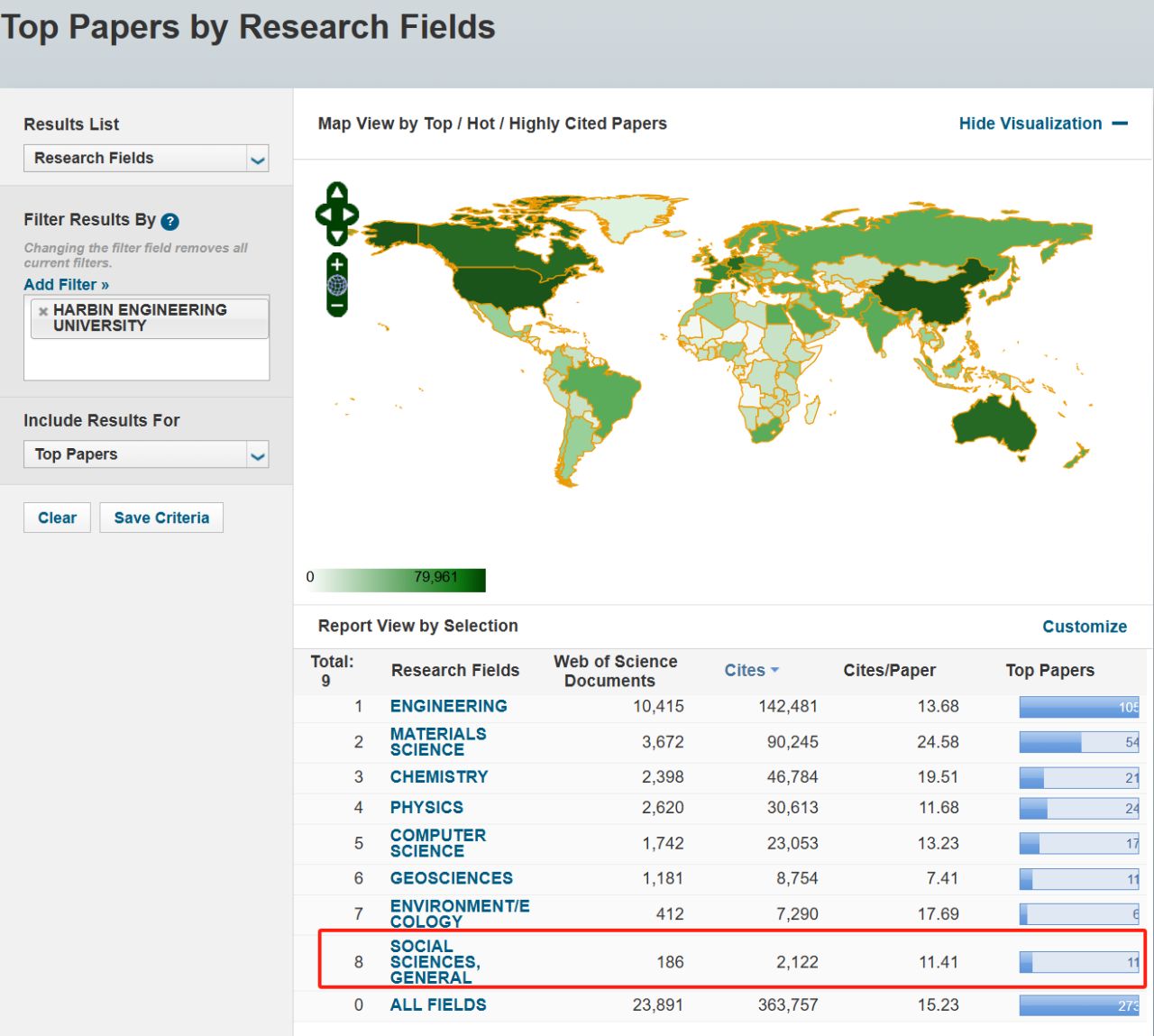Zoom out on the map

[337, 307]
